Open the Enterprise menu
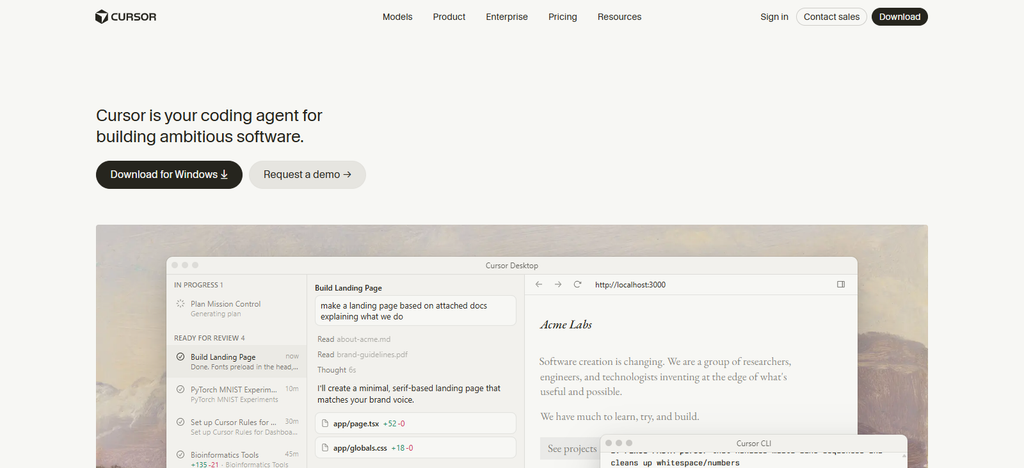 (507, 17)
